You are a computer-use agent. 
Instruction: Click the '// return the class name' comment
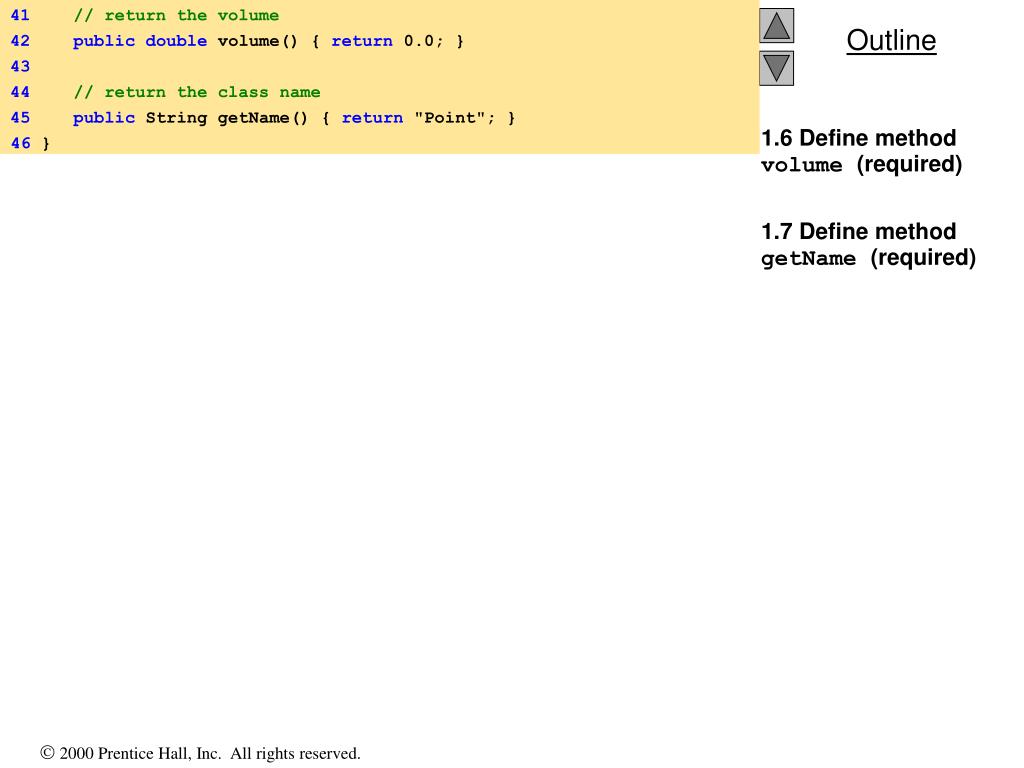coord(197,92)
